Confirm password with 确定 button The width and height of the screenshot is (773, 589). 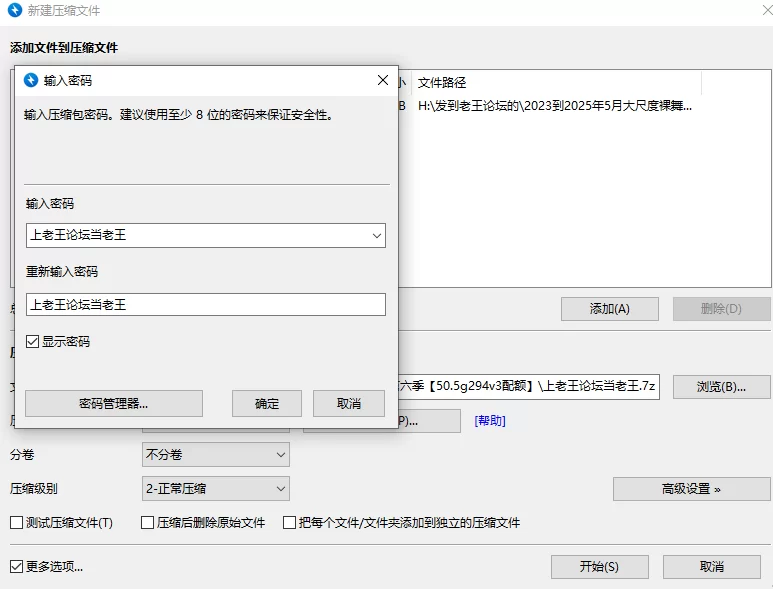coord(267,404)
